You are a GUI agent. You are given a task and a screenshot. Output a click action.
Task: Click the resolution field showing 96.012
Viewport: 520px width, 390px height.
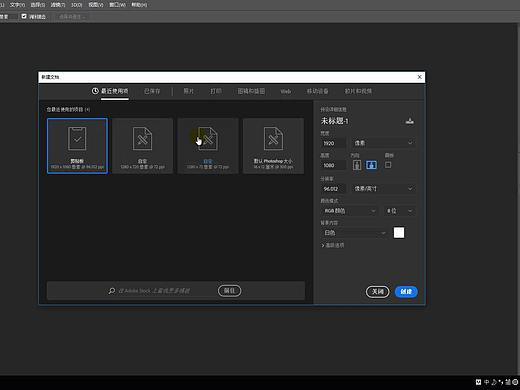coord(334,189)
